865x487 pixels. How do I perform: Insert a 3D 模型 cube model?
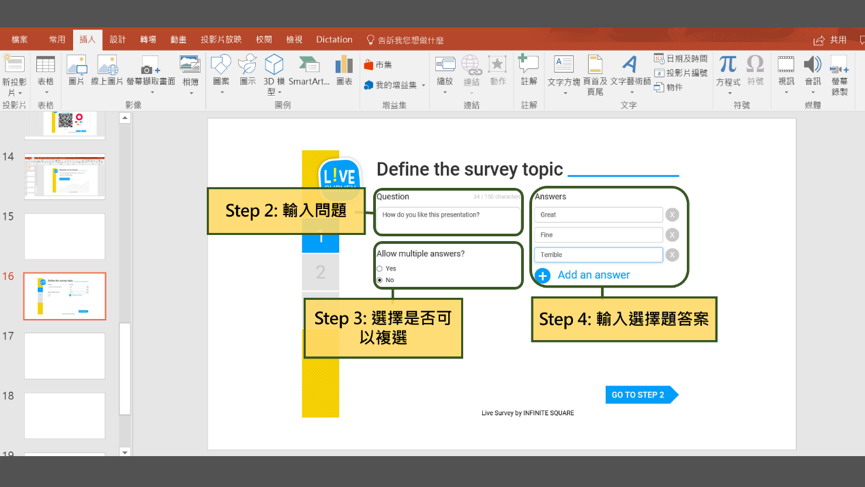(x=274, y=65)
